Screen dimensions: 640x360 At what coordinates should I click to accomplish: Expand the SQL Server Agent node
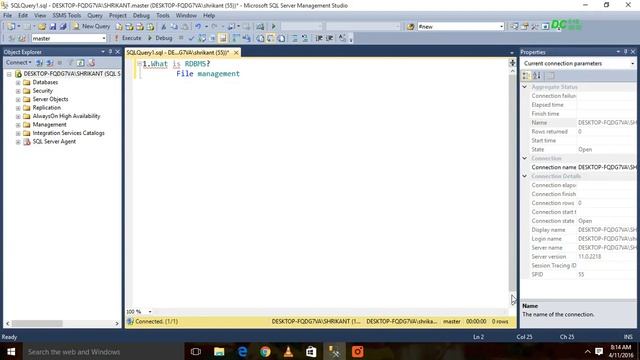click(18, 142)
